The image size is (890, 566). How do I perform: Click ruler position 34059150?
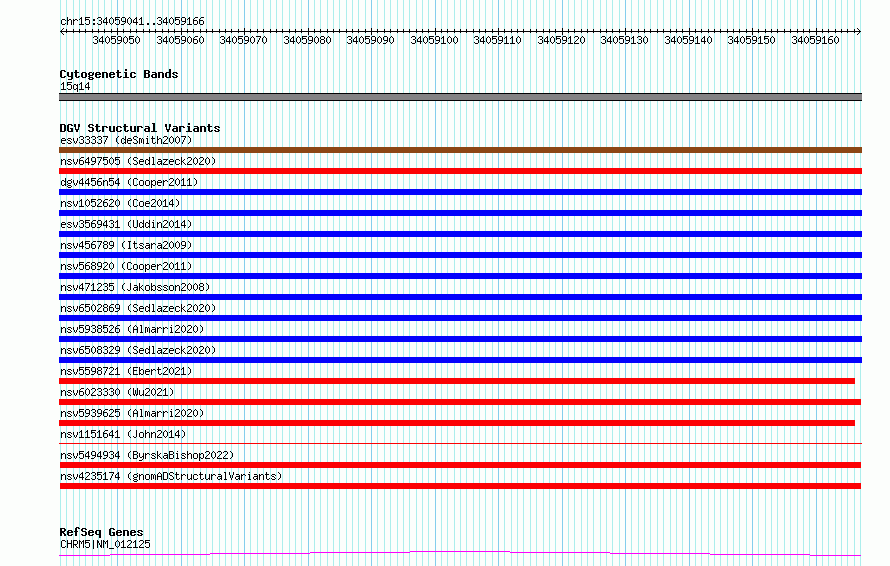point(752,40)
